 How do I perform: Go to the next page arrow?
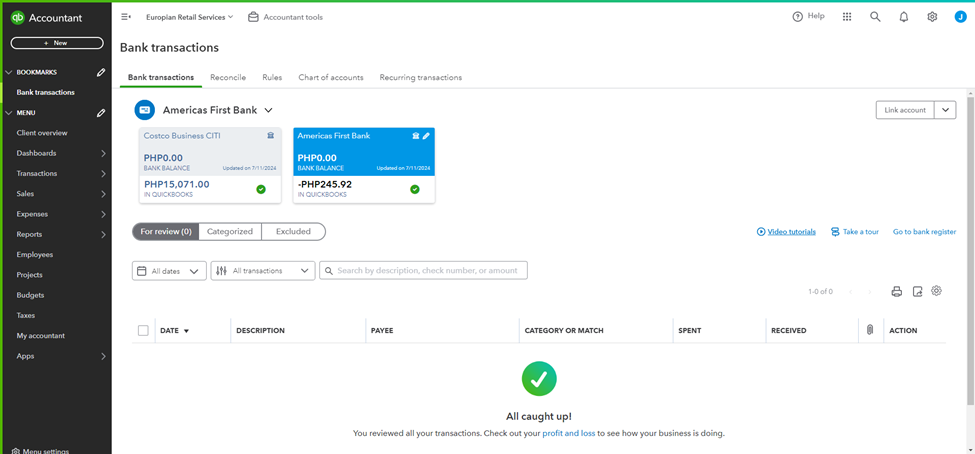[x=870, y=292]
